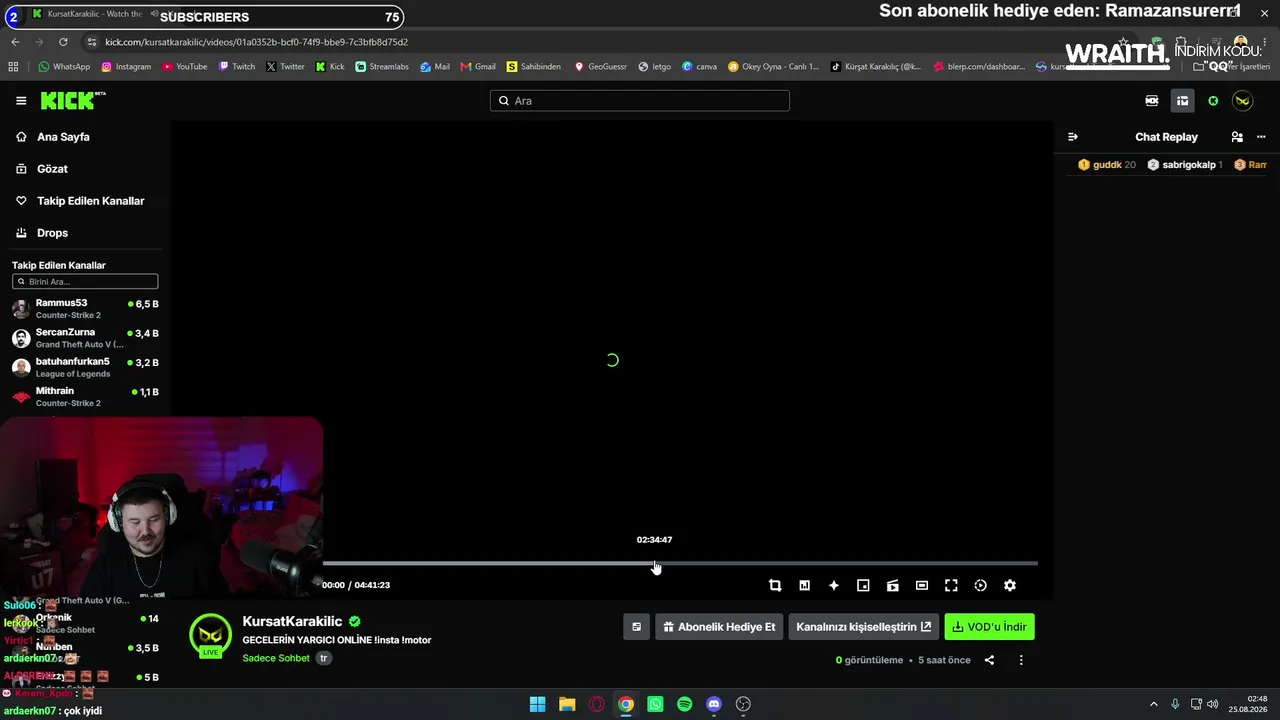The image size is (1280, 720).
Task: Open Kanalınızı kişiselleştirin link
Action: [864, 627]
